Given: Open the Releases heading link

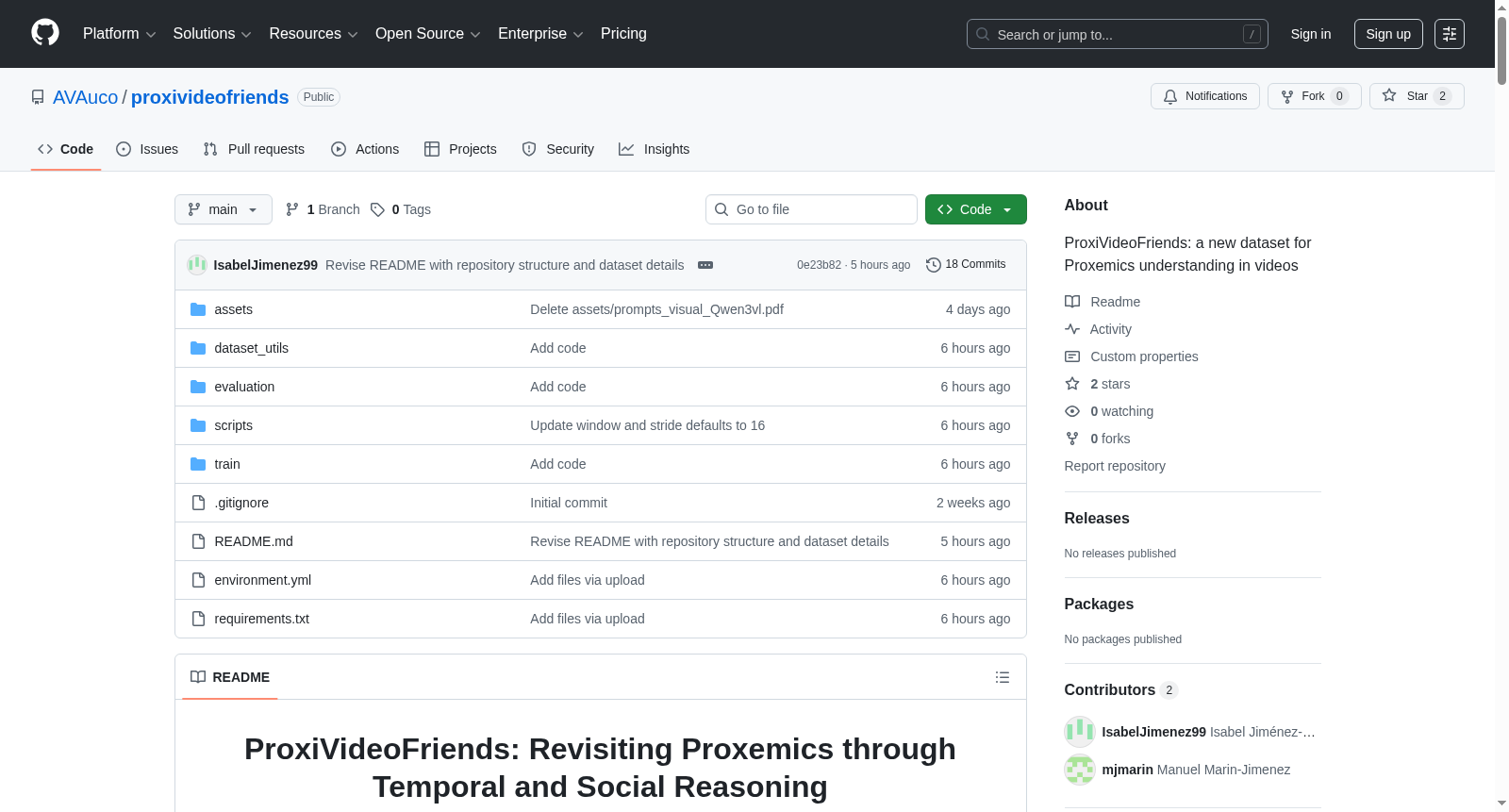Looking at the screenshot, I should click(x=1097, y=519).
